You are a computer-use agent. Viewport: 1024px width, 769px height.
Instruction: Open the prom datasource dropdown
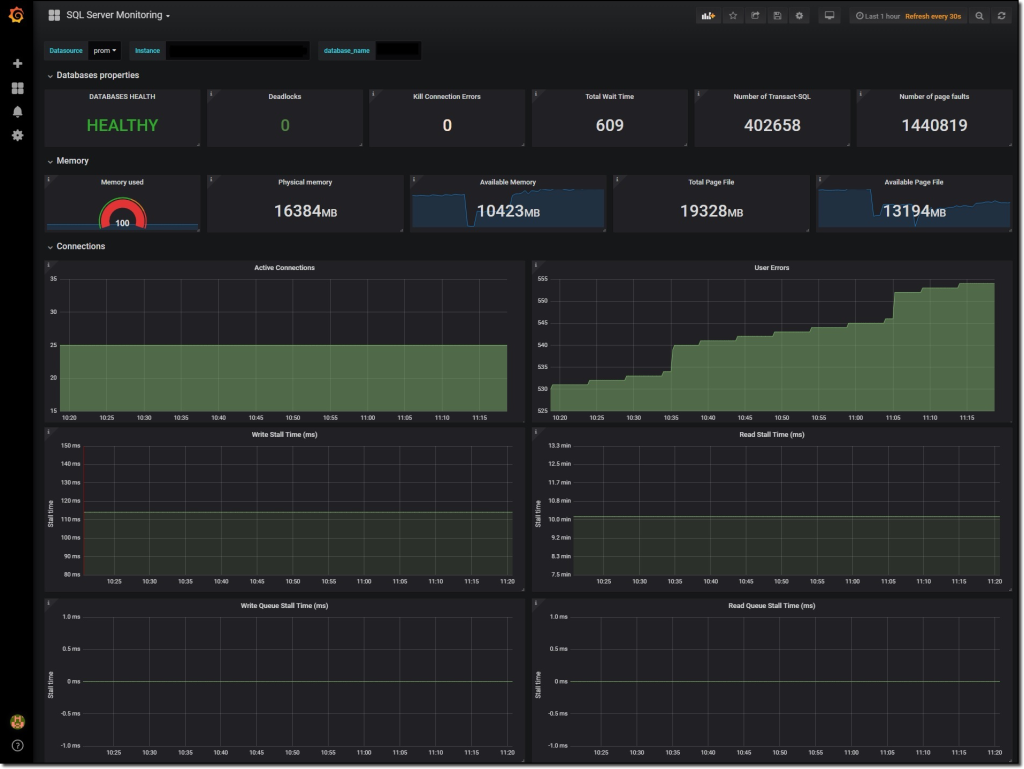105,50
